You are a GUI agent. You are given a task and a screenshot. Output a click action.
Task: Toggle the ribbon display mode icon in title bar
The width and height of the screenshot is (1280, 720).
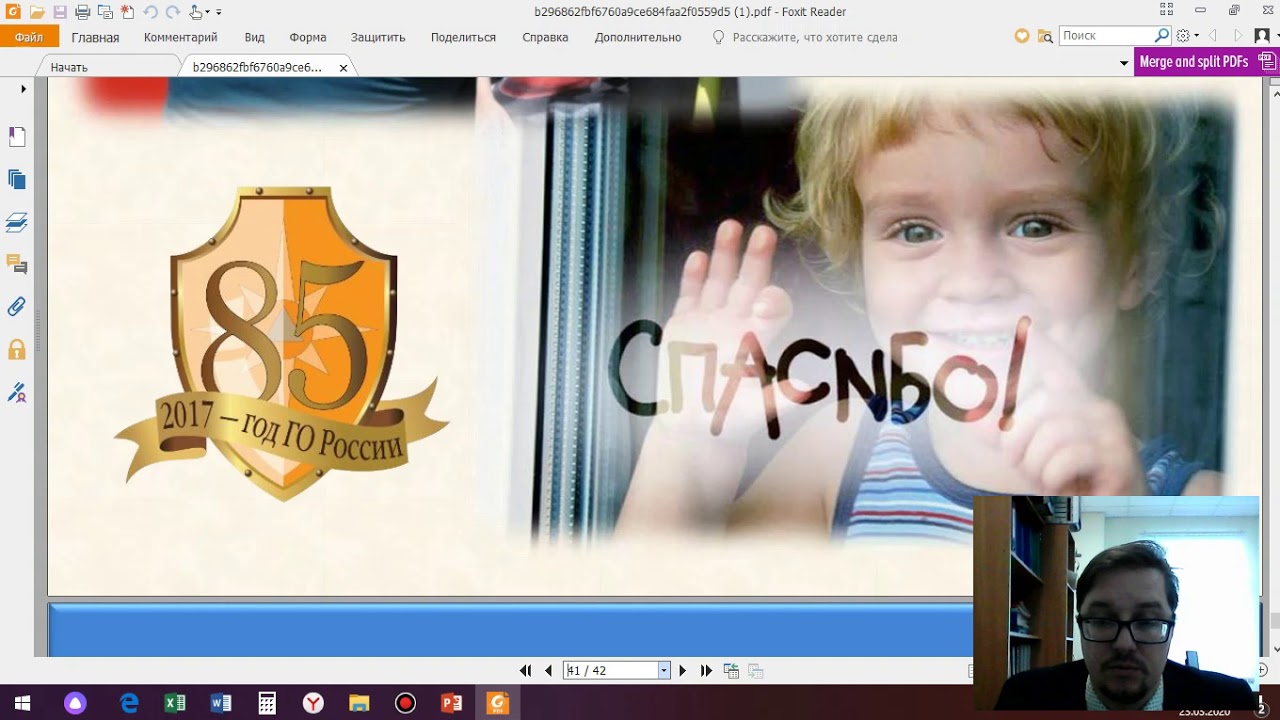[x=1166, y=11]
